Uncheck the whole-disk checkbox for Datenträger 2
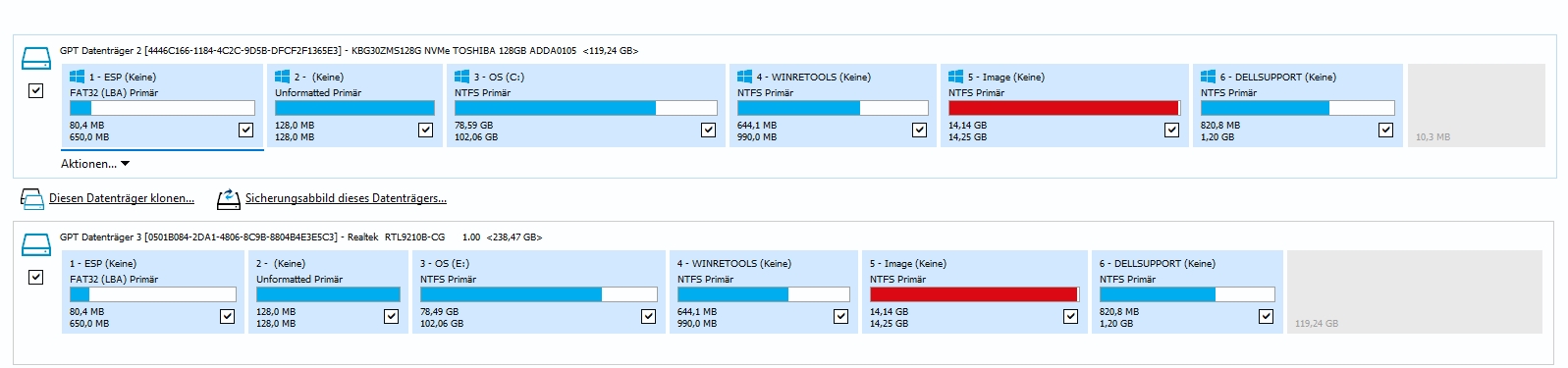1568x368 pixels. pyautogui.click(x=36, y=90)
